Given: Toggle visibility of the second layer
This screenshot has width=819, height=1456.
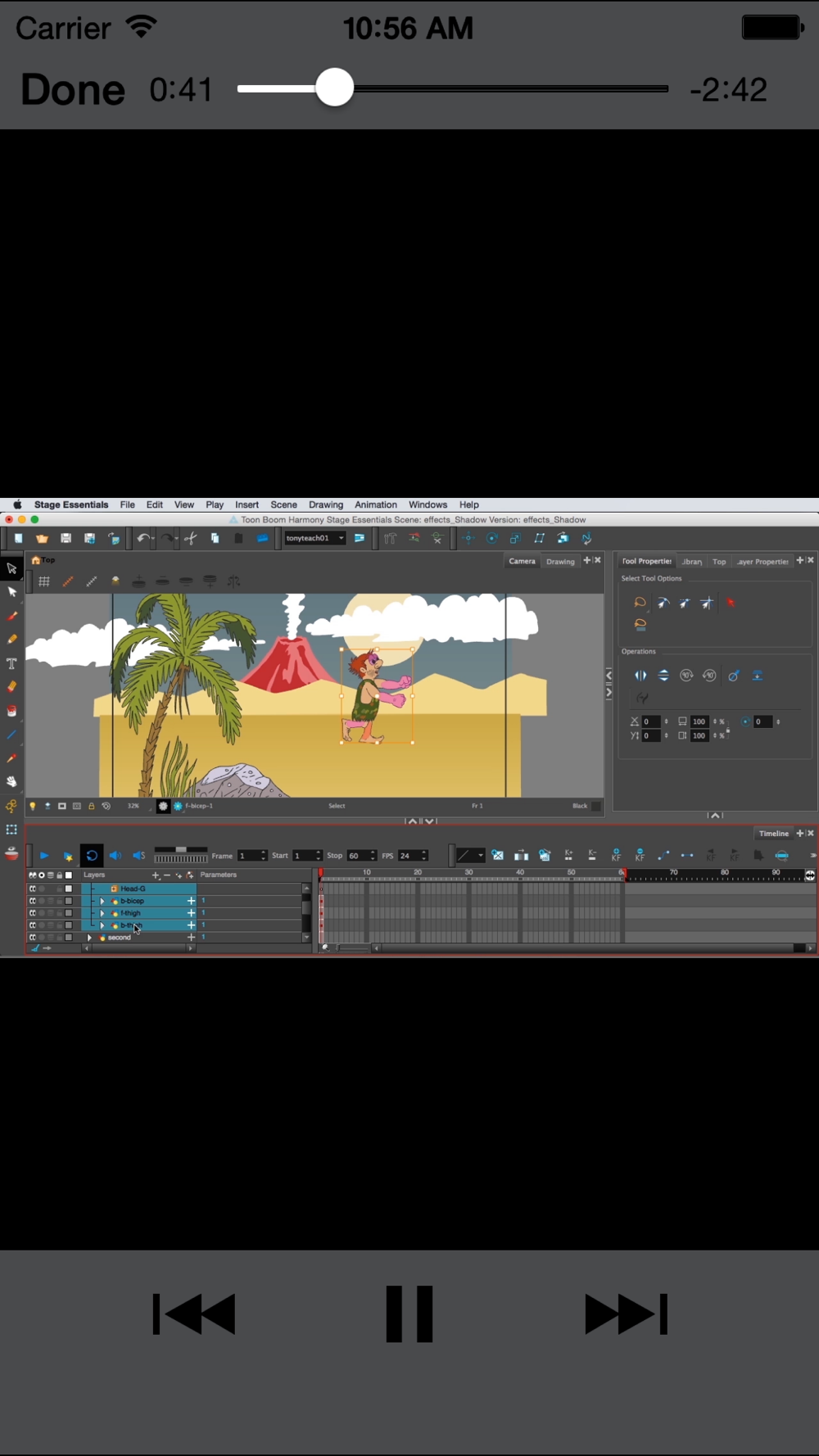Looking at the screenshot, I should pos(33,938).
